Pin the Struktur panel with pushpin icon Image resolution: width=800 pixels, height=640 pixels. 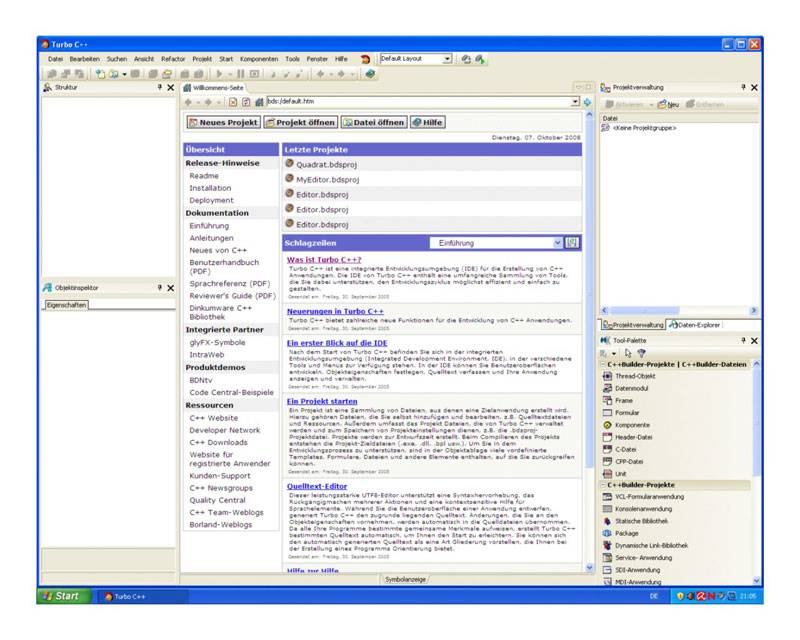158,88
